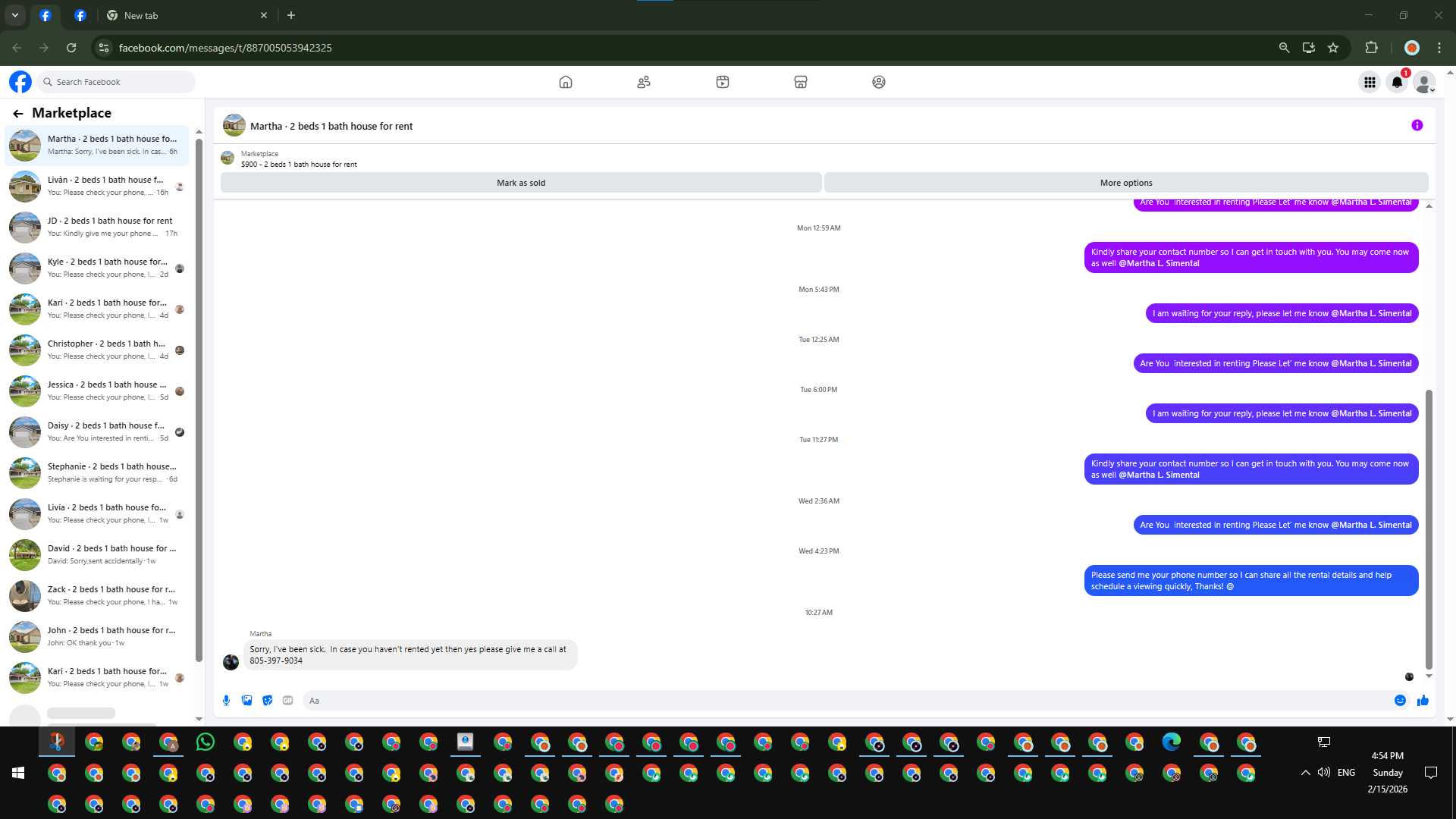Open the notifications bell
This screenshot has width=1456, height=819.
pyautogui.click(x=1397, y=82)
